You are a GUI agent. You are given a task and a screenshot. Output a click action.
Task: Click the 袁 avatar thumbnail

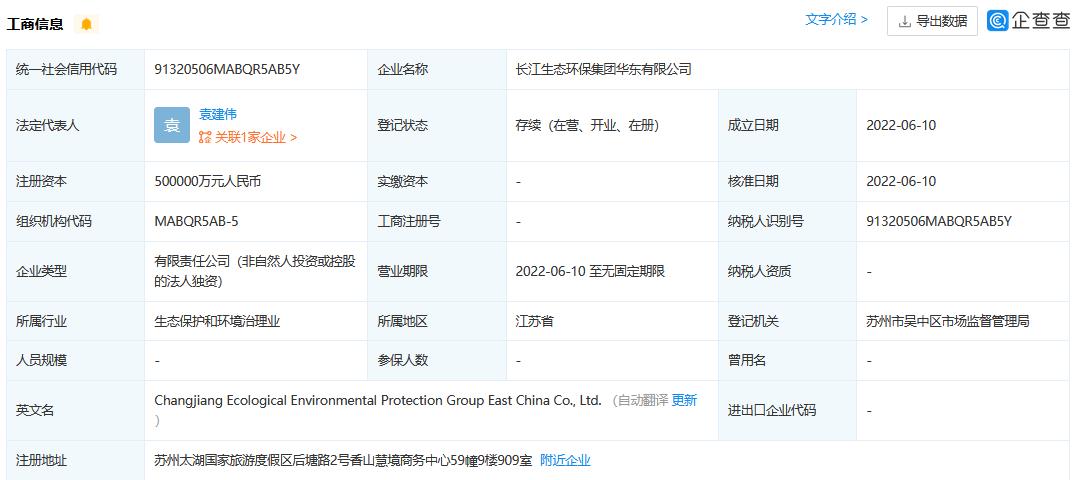click(x=172, y=125)
